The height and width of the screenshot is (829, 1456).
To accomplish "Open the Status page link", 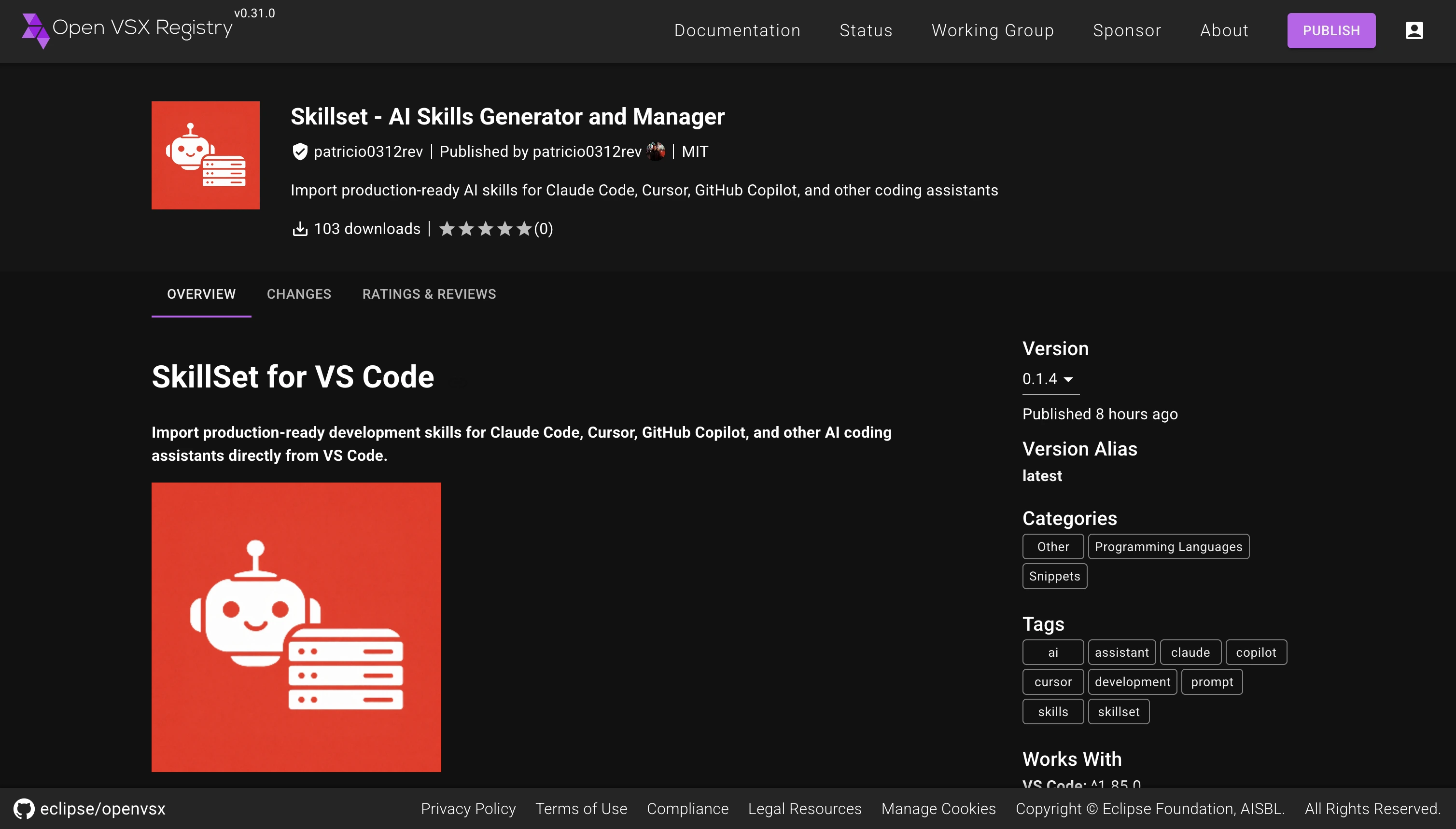I will (x=866, y=30).
